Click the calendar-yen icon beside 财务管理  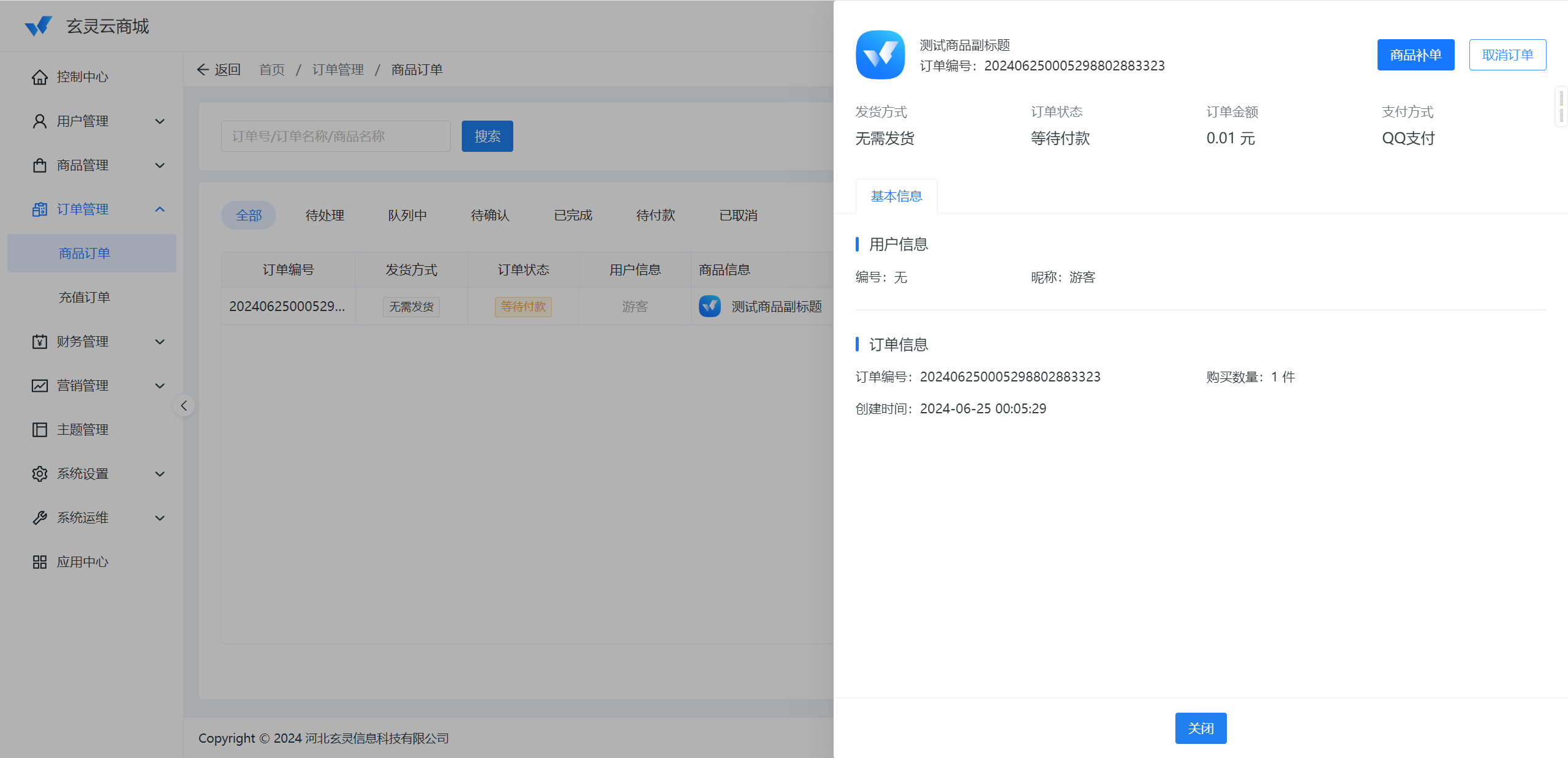(40, 342)
